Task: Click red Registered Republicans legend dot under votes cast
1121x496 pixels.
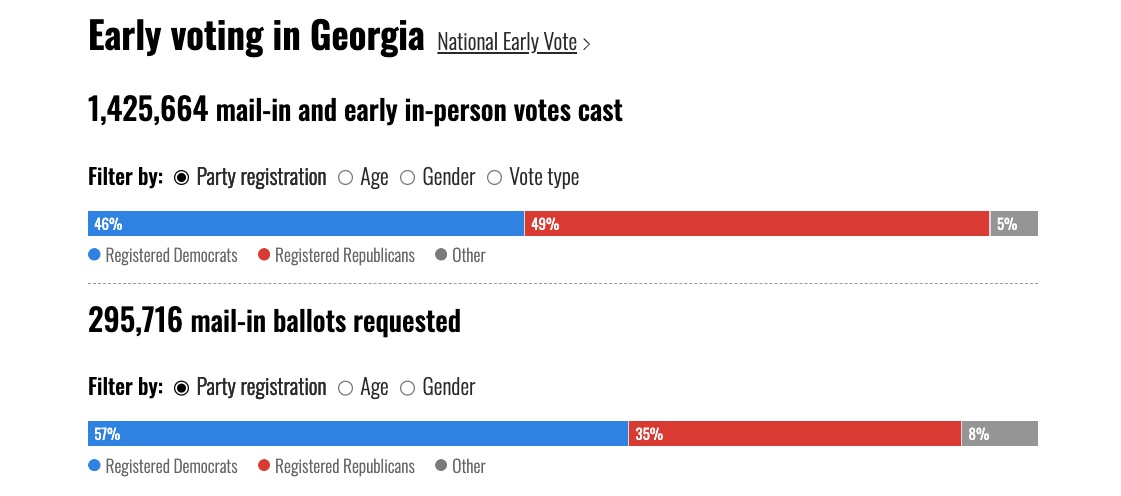Action: pyautogui.click(x=264, y=255)
